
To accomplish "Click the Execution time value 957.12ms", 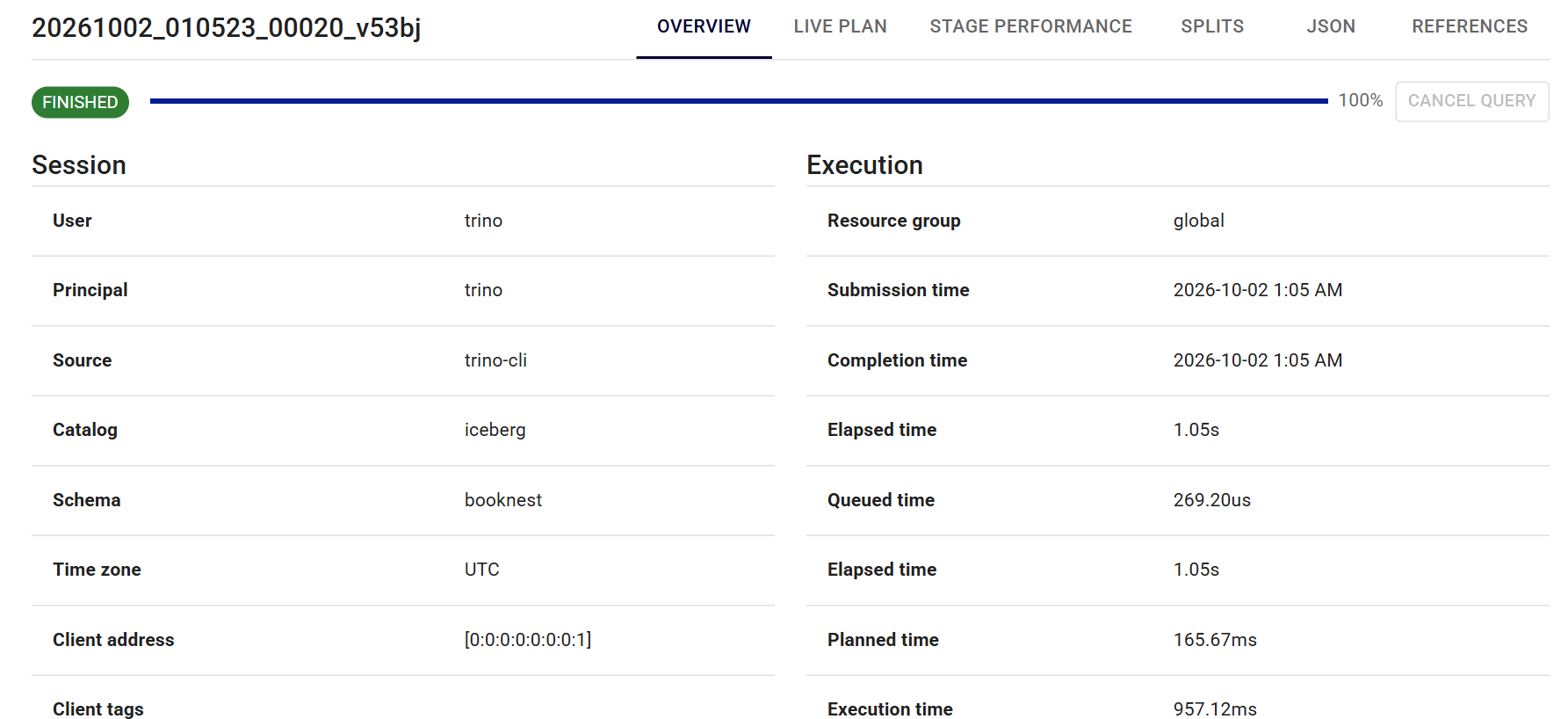I will coord(1215,709).
